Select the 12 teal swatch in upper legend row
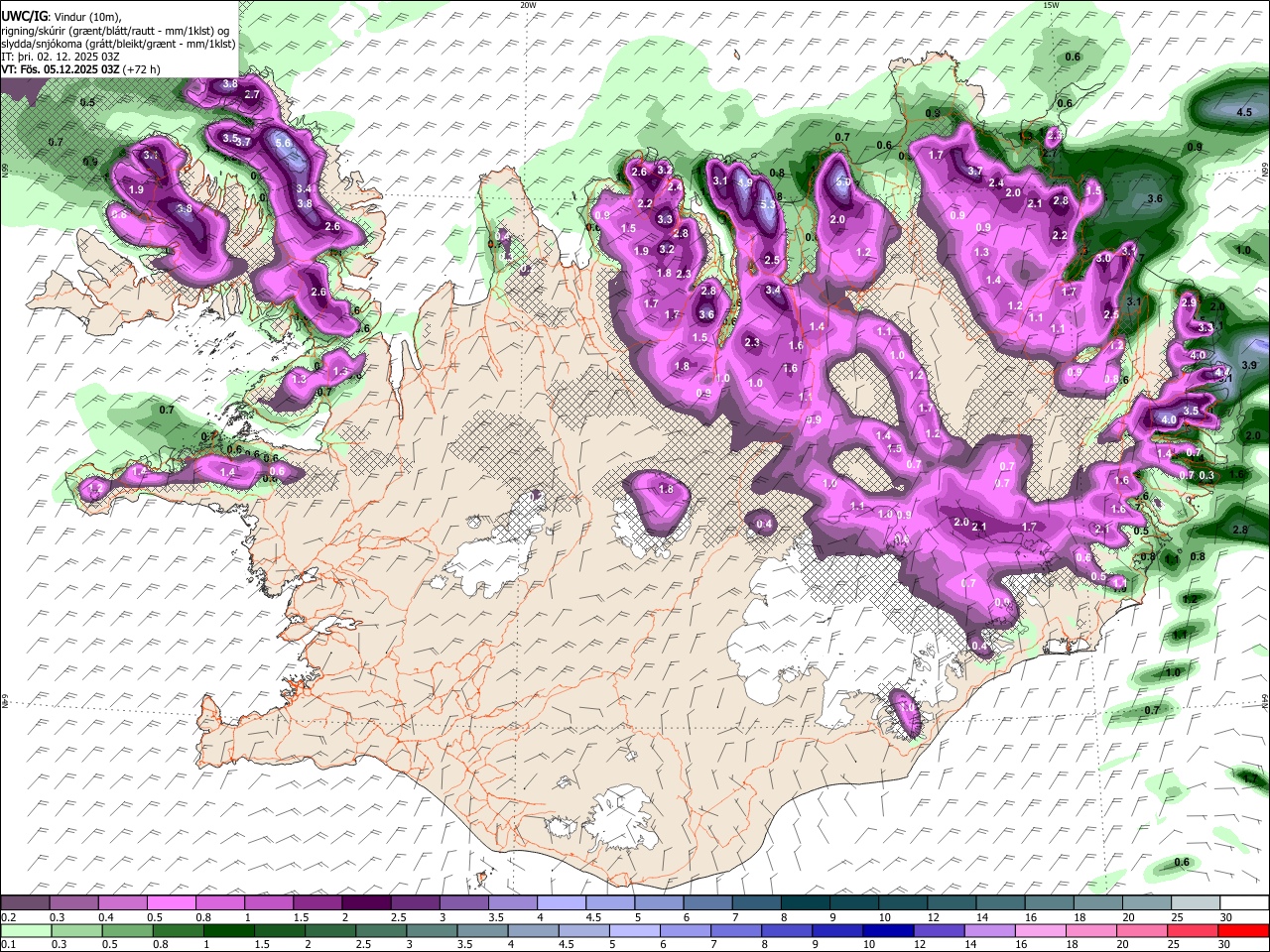This screenshot has width=1270, height=952. click(x=951, y=903)
